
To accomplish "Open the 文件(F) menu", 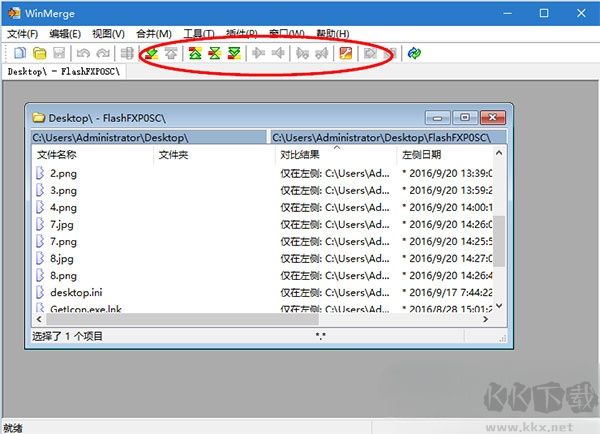I will click(23, 34).
